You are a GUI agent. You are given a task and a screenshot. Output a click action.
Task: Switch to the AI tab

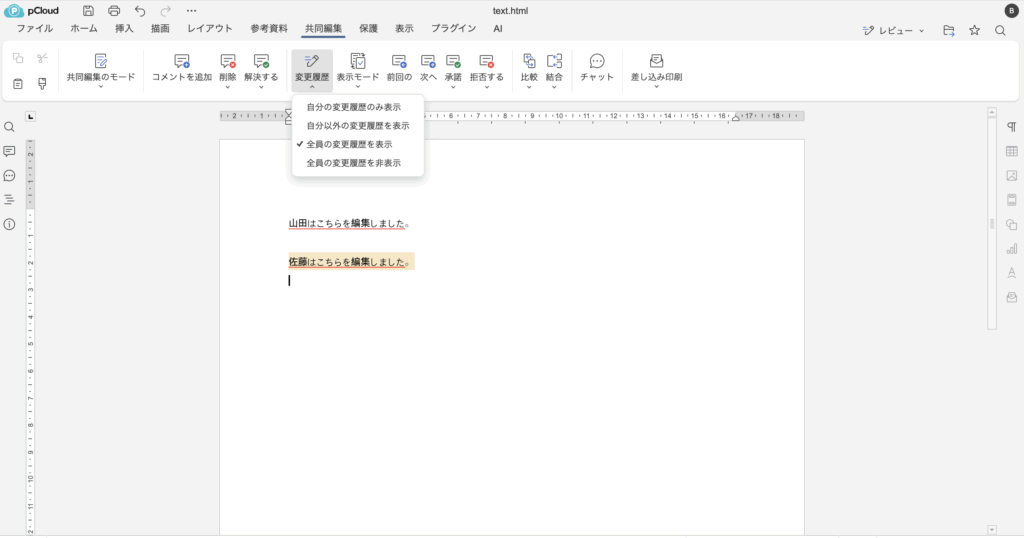click(498, 29)
